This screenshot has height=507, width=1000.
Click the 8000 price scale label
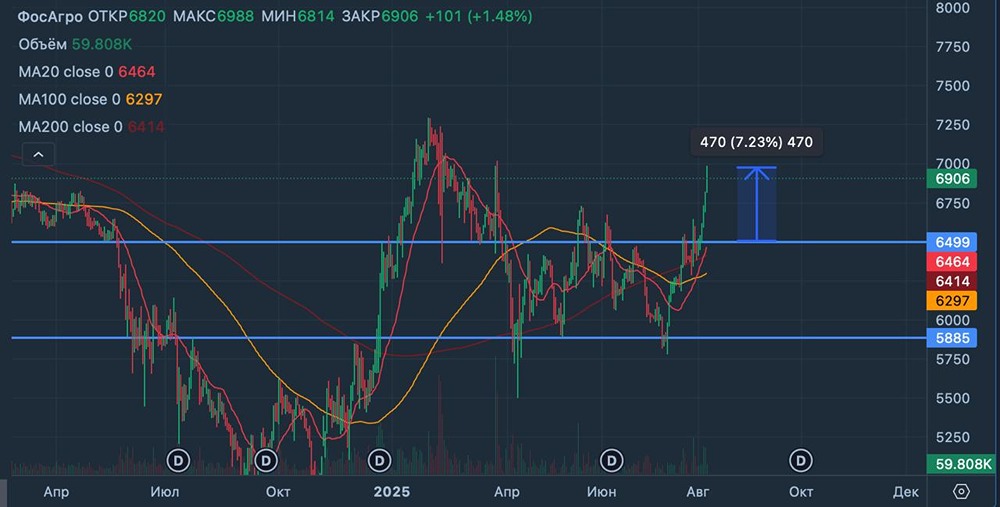click(x=952, y=8)
